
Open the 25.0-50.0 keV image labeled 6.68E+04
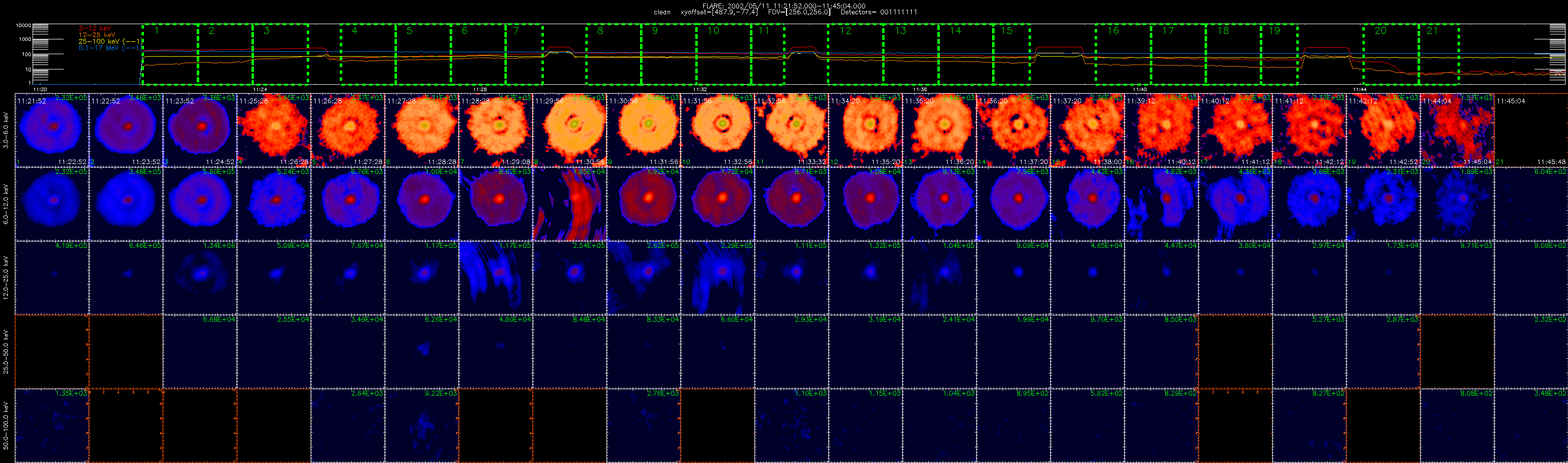click(200, 351)
